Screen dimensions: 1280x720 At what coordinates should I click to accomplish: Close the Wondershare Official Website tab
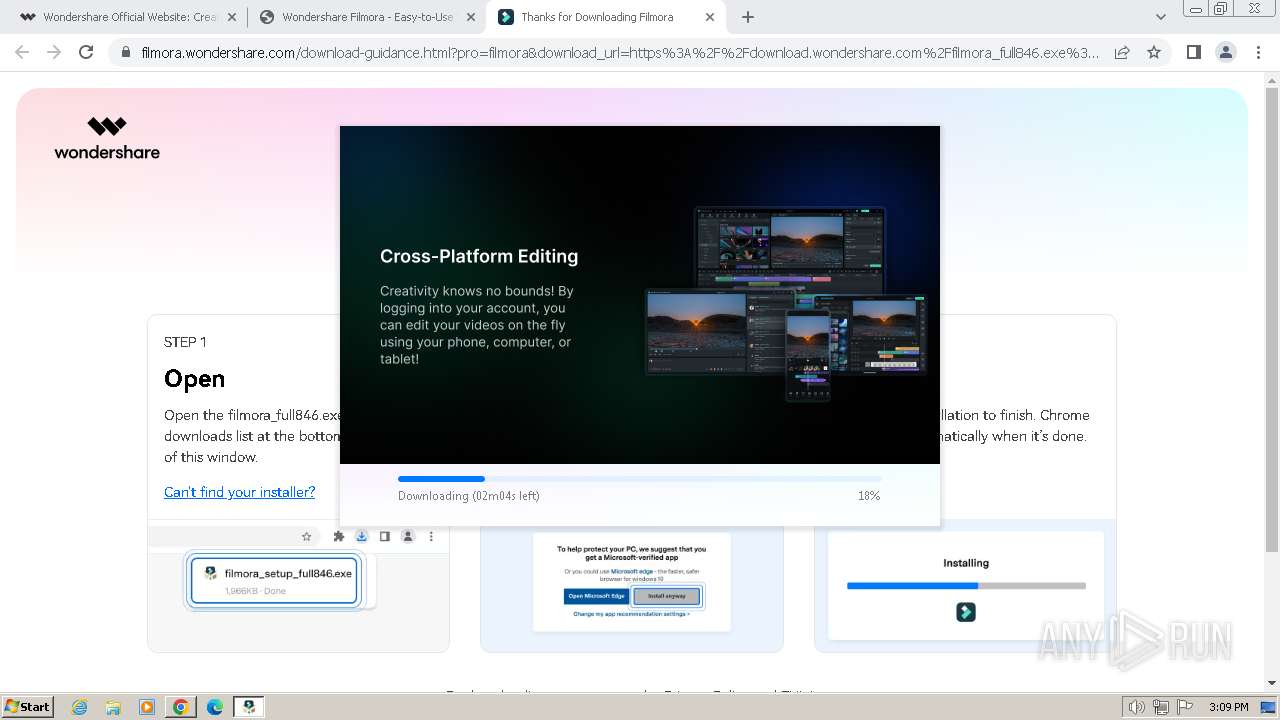coord(232,17)
